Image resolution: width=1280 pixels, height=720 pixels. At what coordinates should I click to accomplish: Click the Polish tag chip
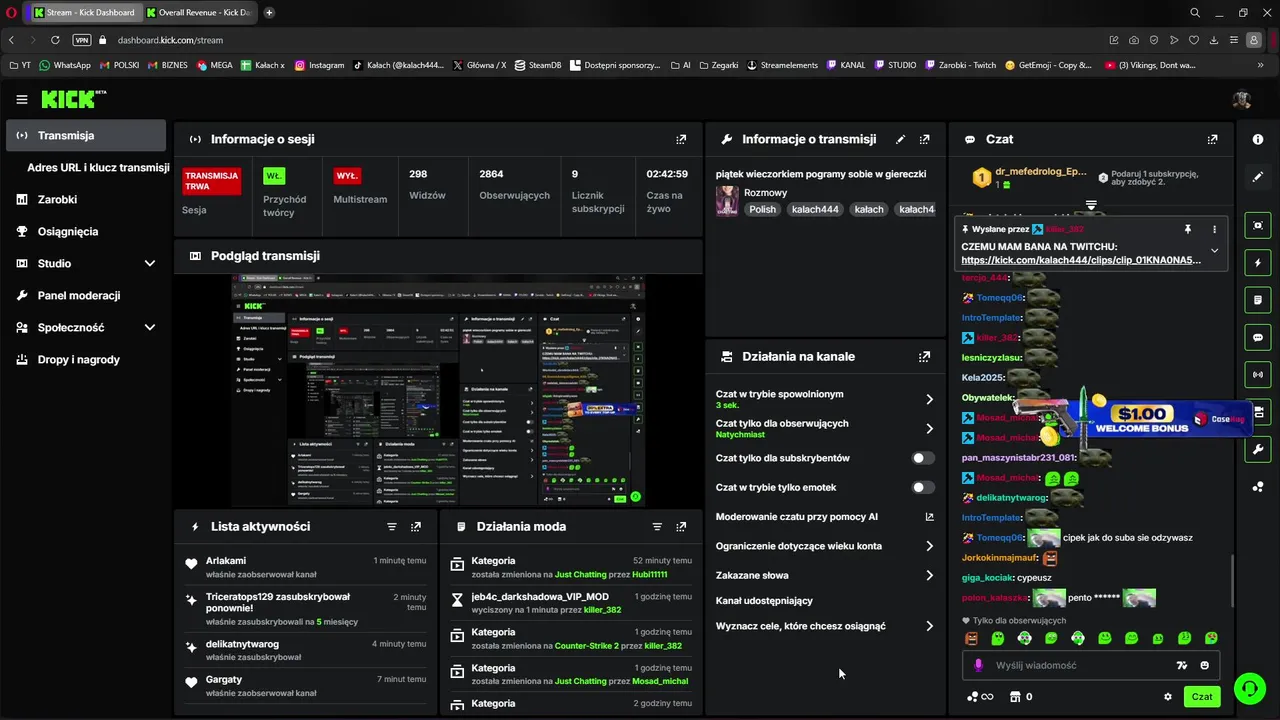click(763, 210)
